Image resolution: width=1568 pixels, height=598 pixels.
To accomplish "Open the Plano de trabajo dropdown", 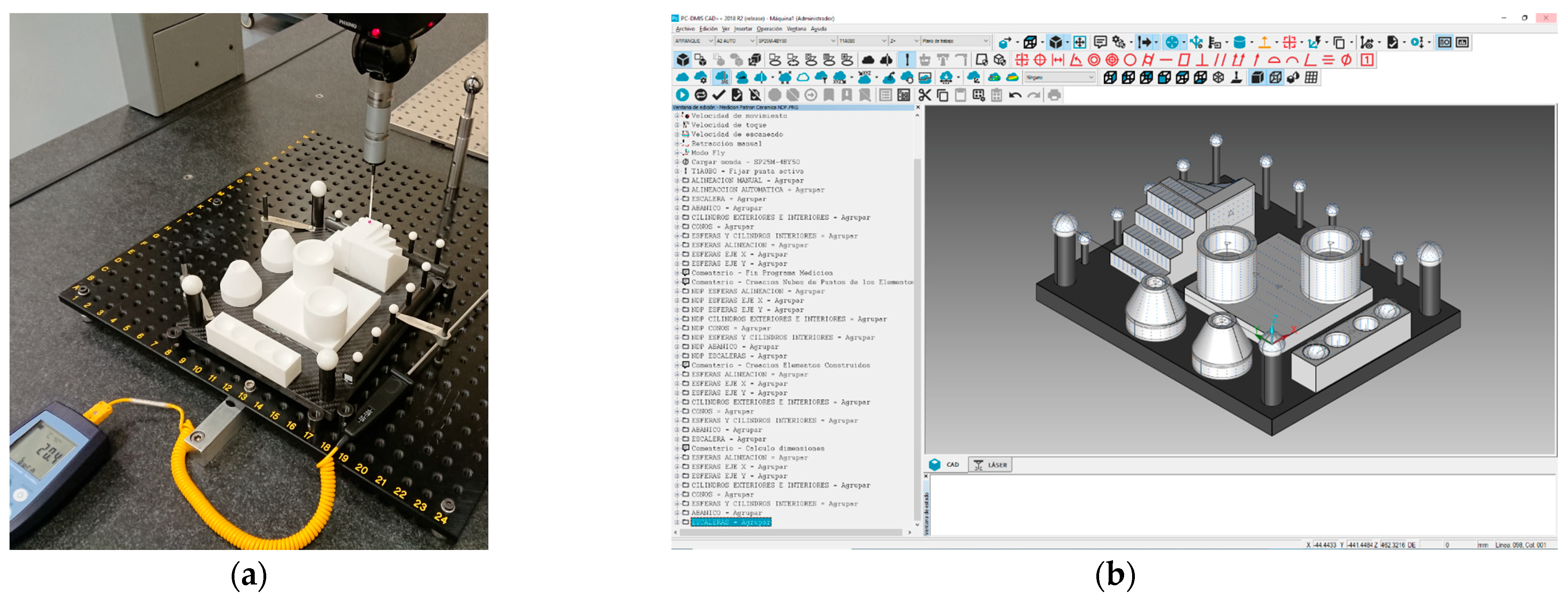I will click(x=985, y=41).
